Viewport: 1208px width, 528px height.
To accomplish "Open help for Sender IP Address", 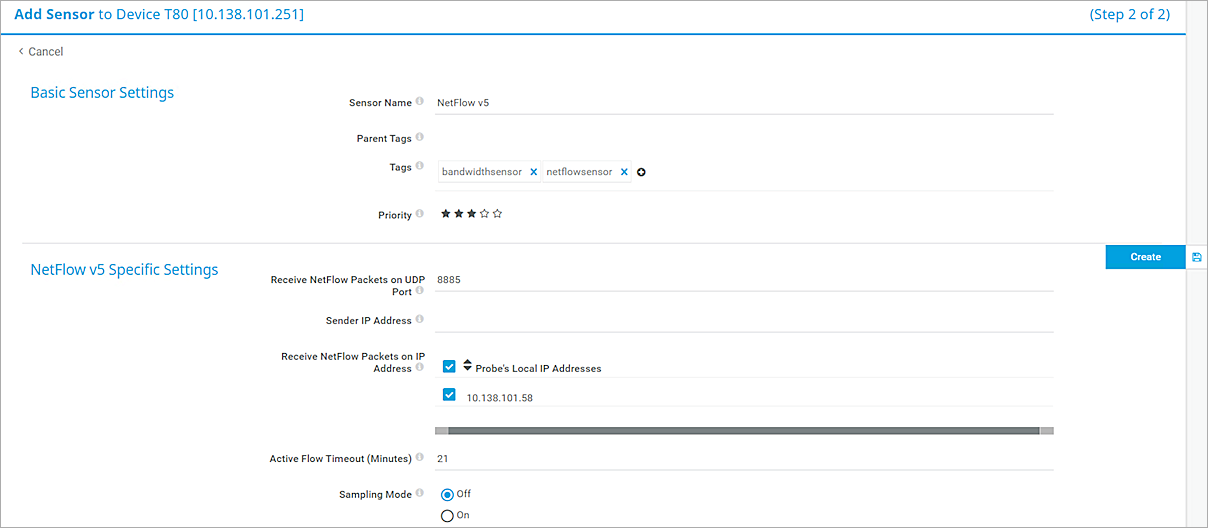I will pos(420,320).
